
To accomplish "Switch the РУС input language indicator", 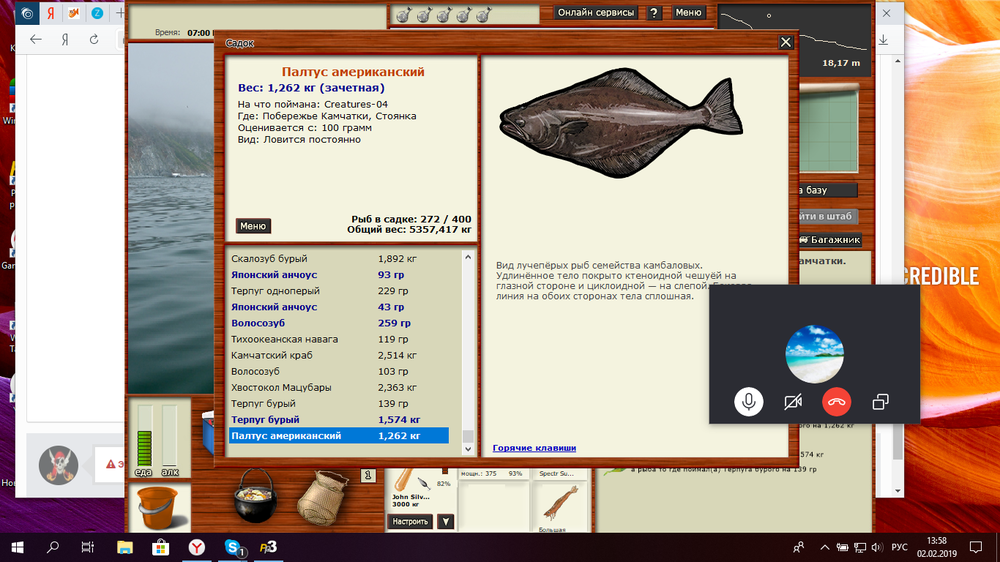I will (899, 547).
